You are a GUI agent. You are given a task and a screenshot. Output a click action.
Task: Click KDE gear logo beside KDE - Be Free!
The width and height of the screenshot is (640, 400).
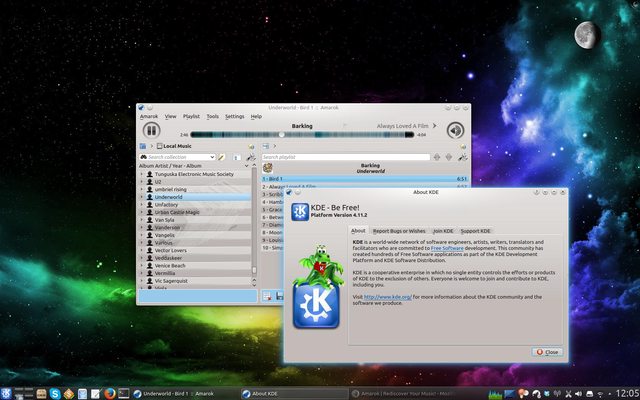(300, 212)
